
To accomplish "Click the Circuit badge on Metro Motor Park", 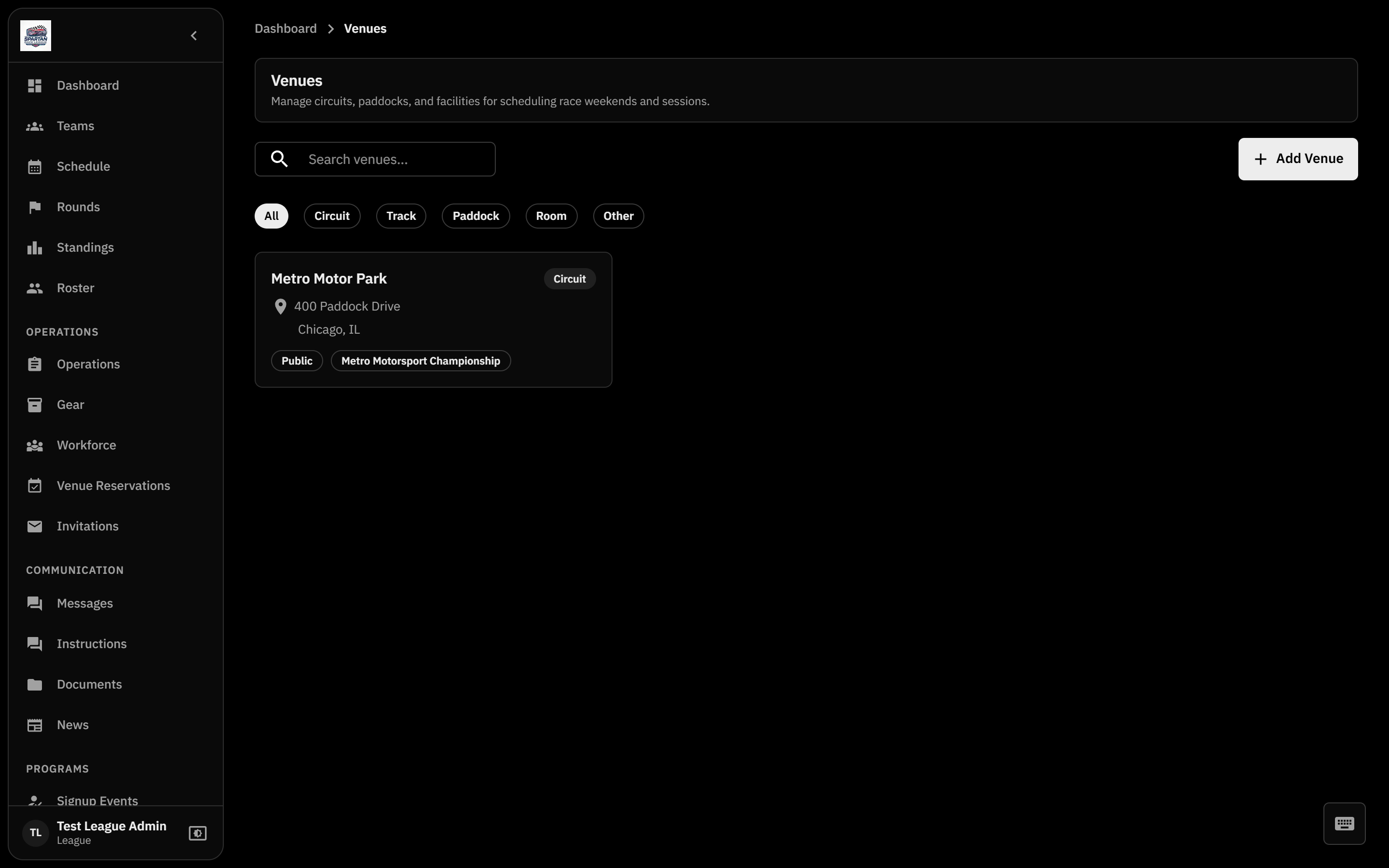I will 570,279.
